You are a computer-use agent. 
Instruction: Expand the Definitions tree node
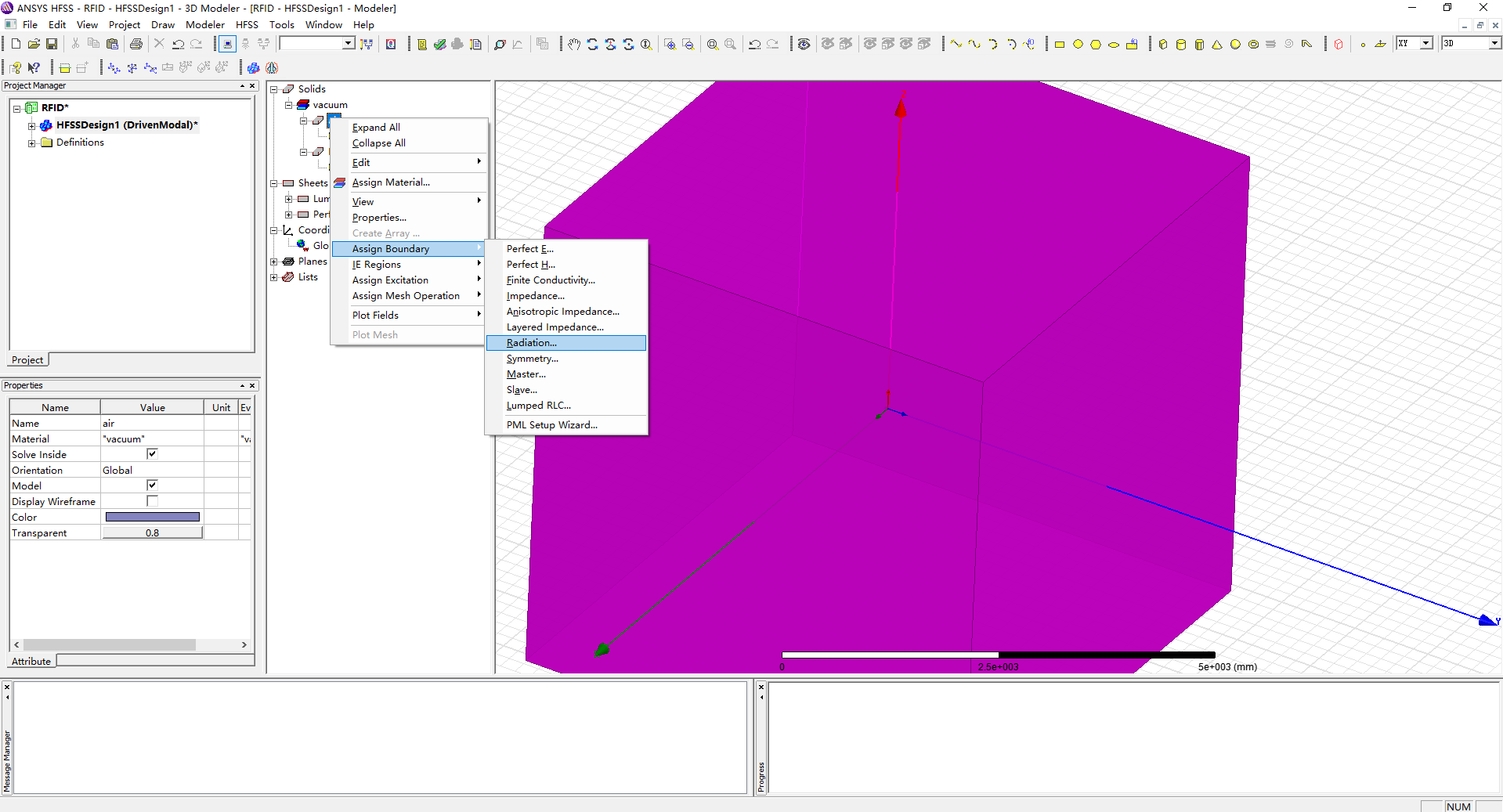tap(32, 143)
